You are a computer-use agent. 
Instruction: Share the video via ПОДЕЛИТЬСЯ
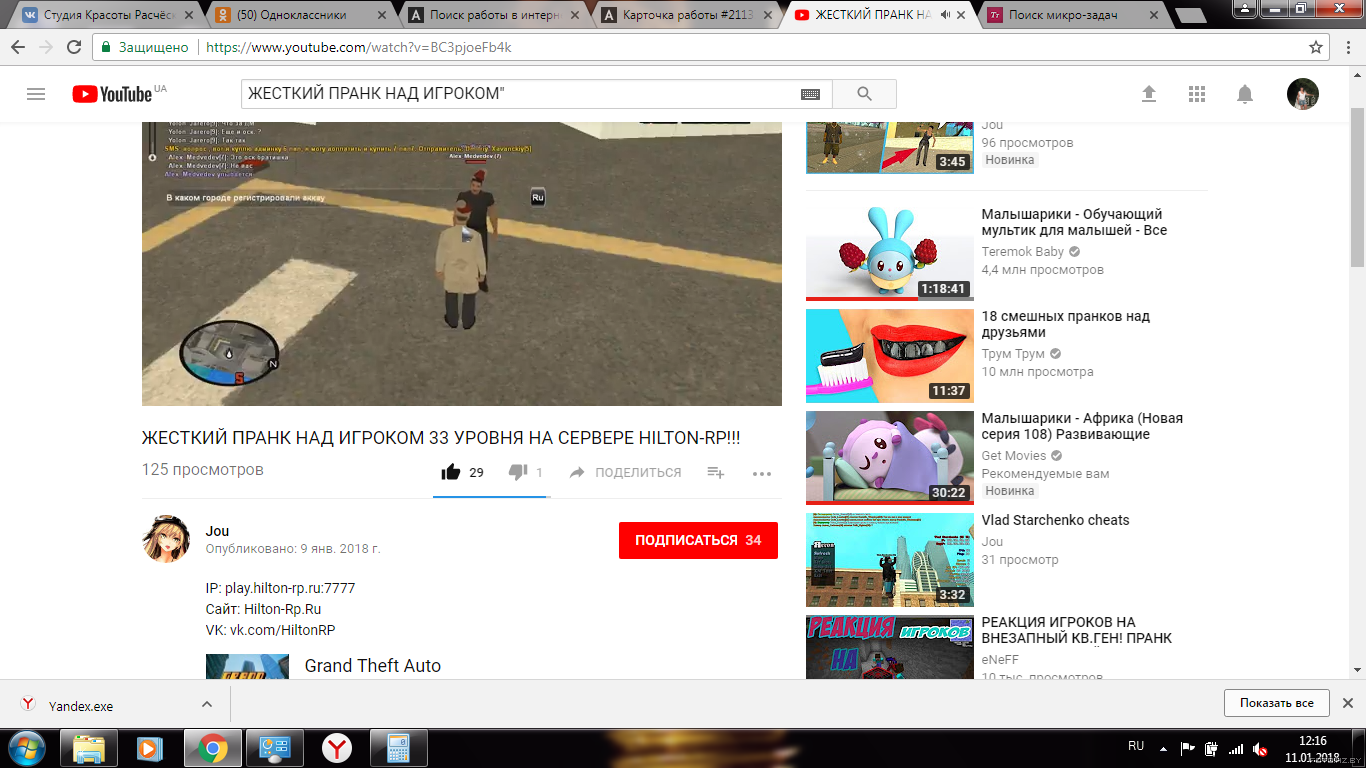point(625,473)
